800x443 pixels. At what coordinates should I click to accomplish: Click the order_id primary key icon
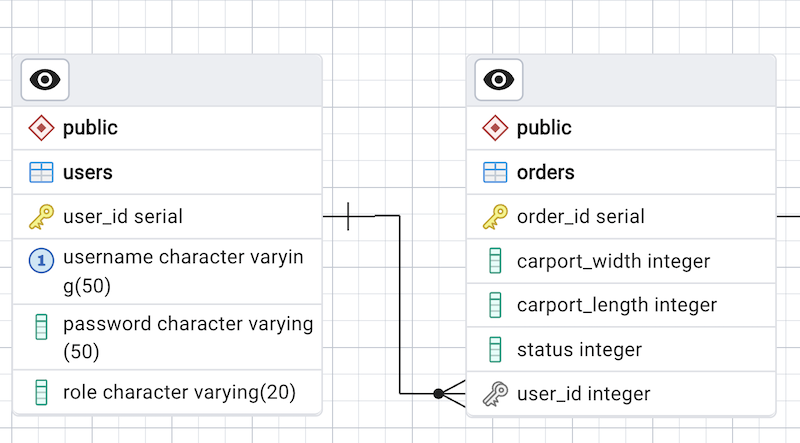495,216
